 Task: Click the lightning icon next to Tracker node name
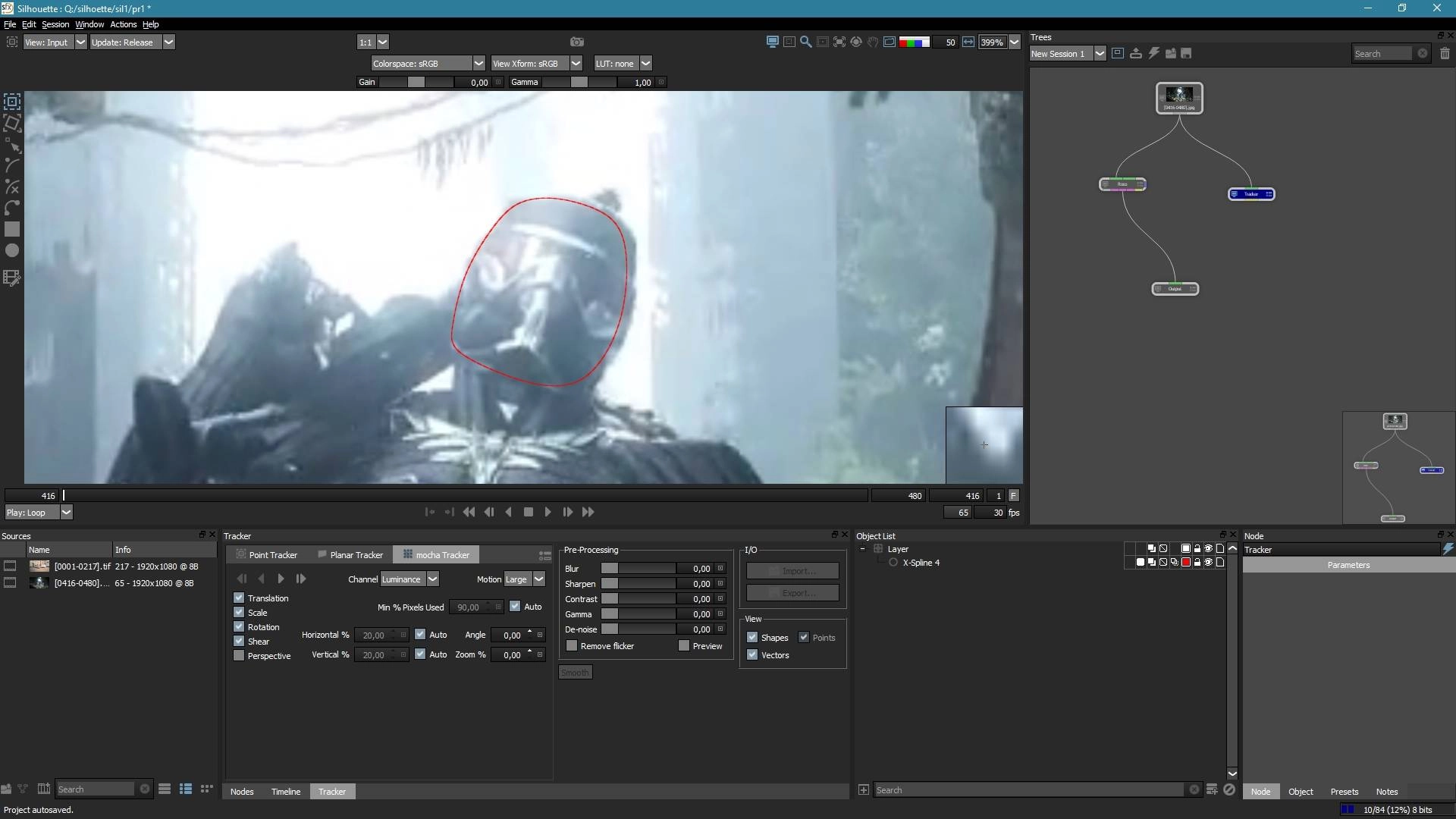point(1448,549)
